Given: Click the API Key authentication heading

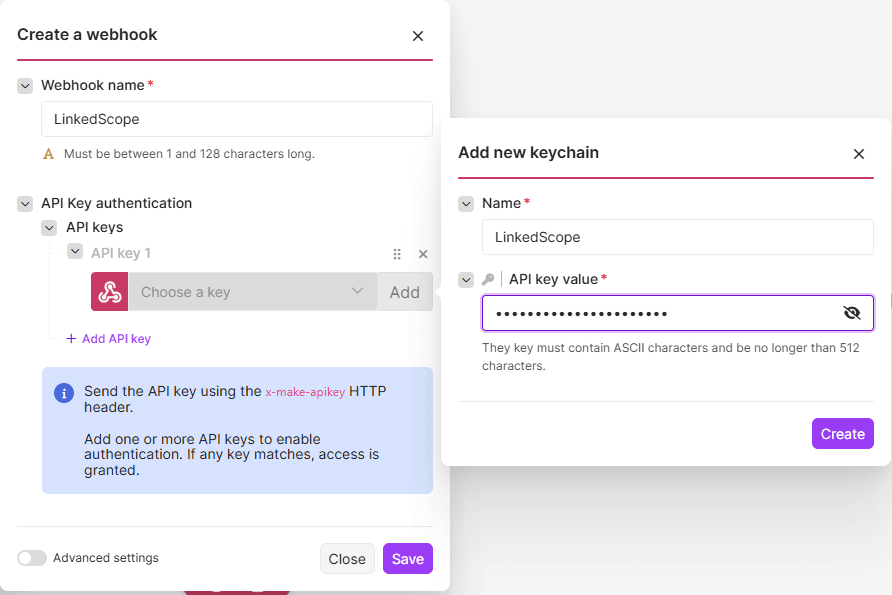Looking at the screenshot, I should pos(117,203).
